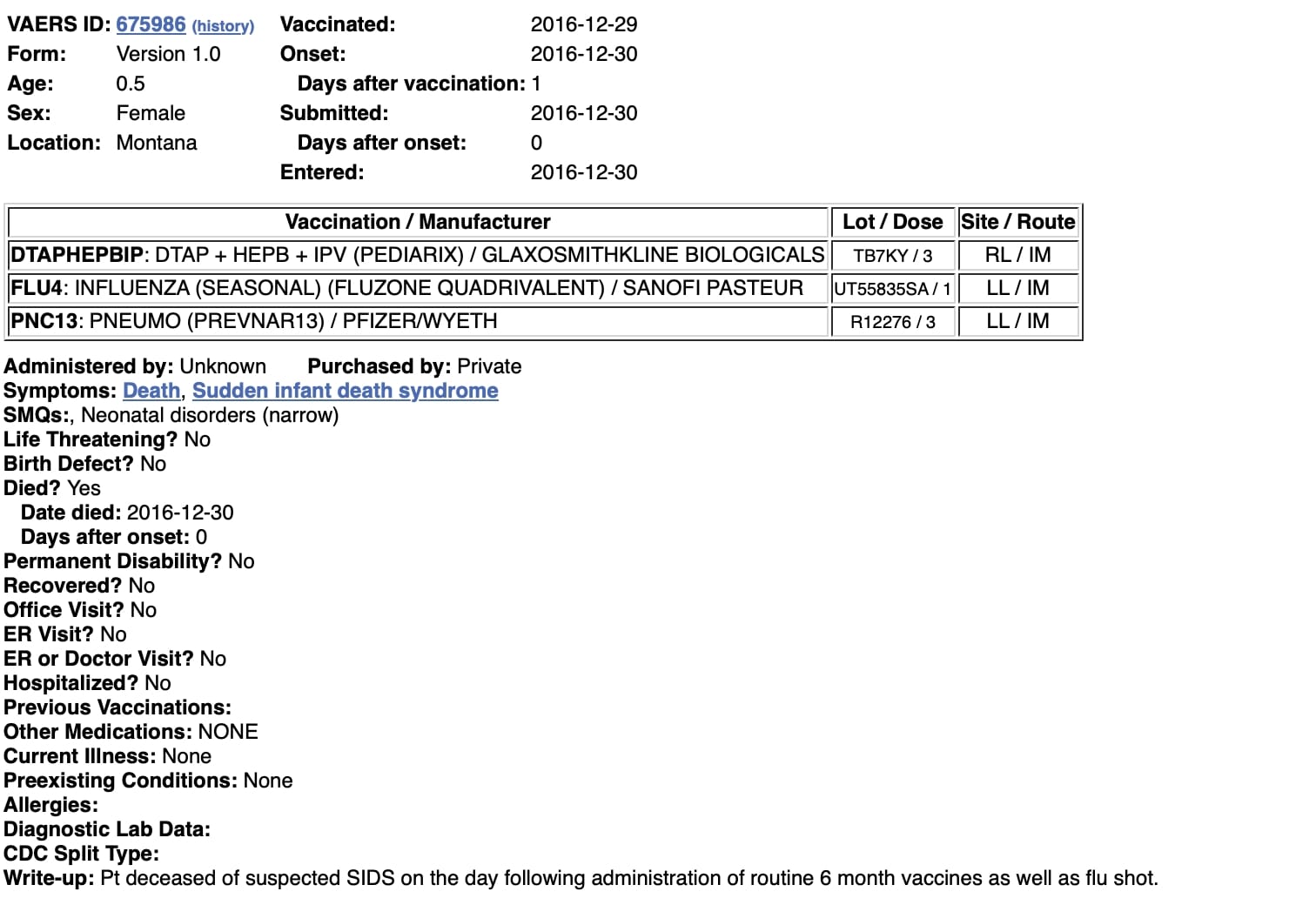Click the Sex value Female
The height and width of the screenshot is (905, 1316).
tap(151, 113)
